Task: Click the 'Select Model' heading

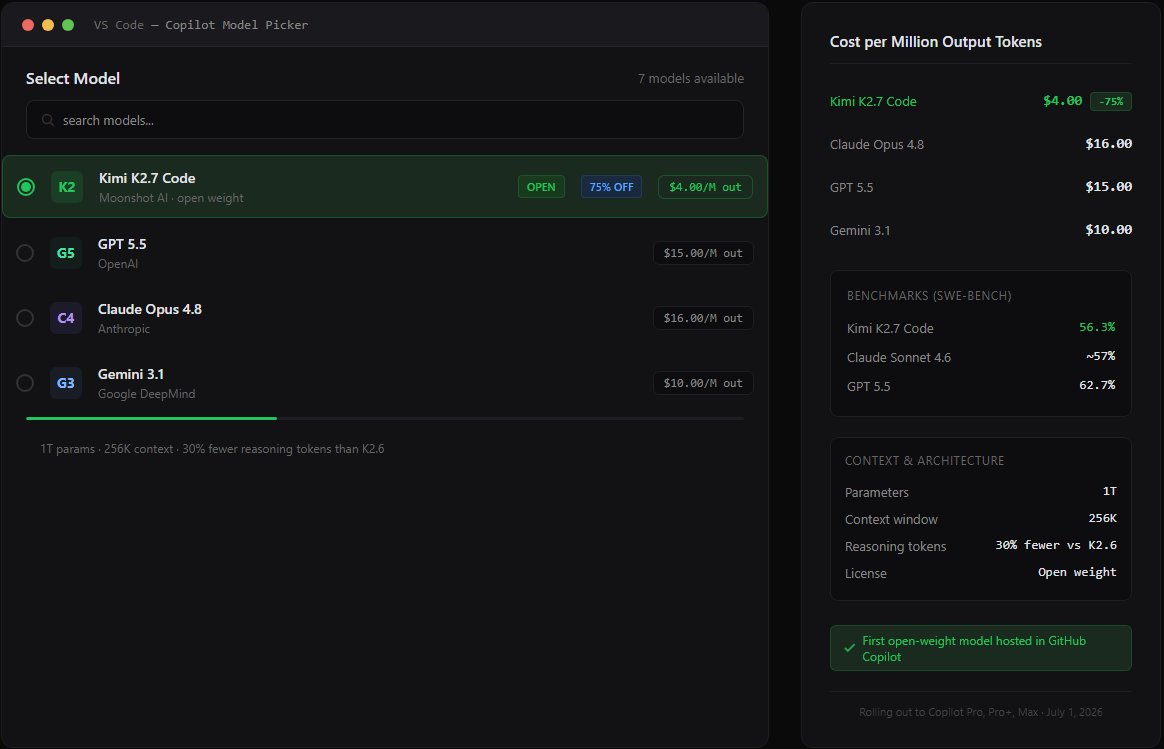Action: 73,79
